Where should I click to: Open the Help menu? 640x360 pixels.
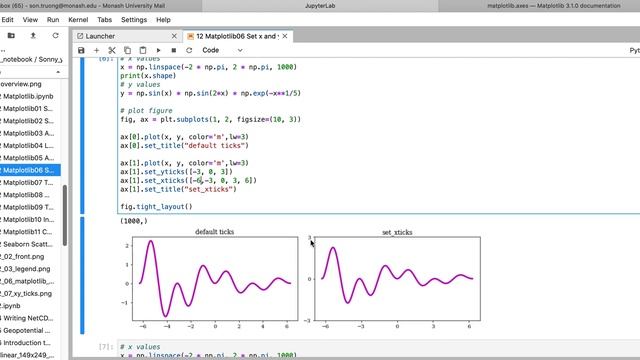click(163, 20)
